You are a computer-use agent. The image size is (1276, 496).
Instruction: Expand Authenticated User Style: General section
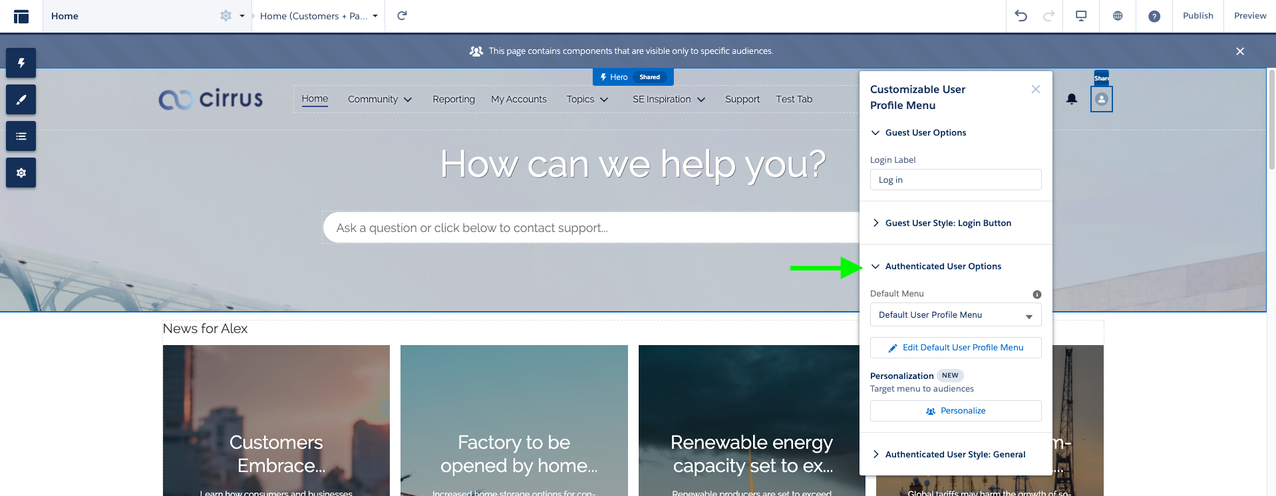(947, 454)
